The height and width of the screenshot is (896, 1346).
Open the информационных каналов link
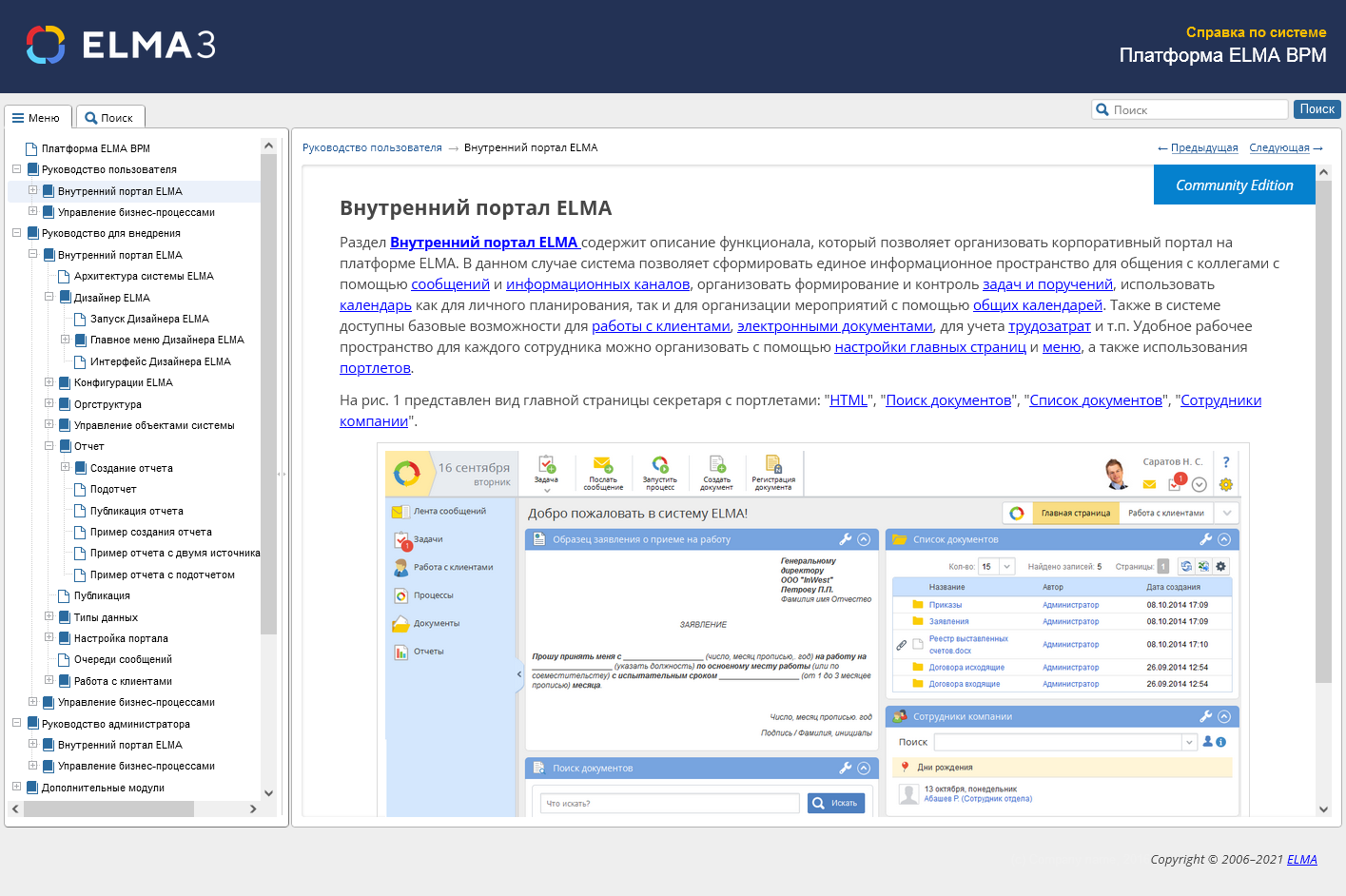coord(597,284)
